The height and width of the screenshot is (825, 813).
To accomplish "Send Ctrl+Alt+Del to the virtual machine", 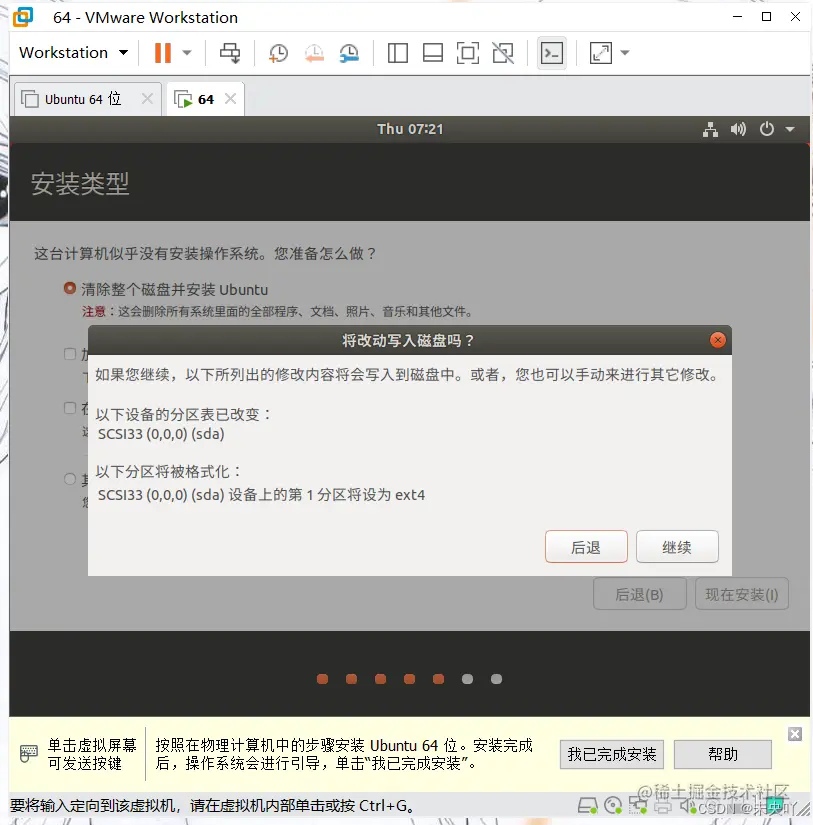I will coord(230,53).
